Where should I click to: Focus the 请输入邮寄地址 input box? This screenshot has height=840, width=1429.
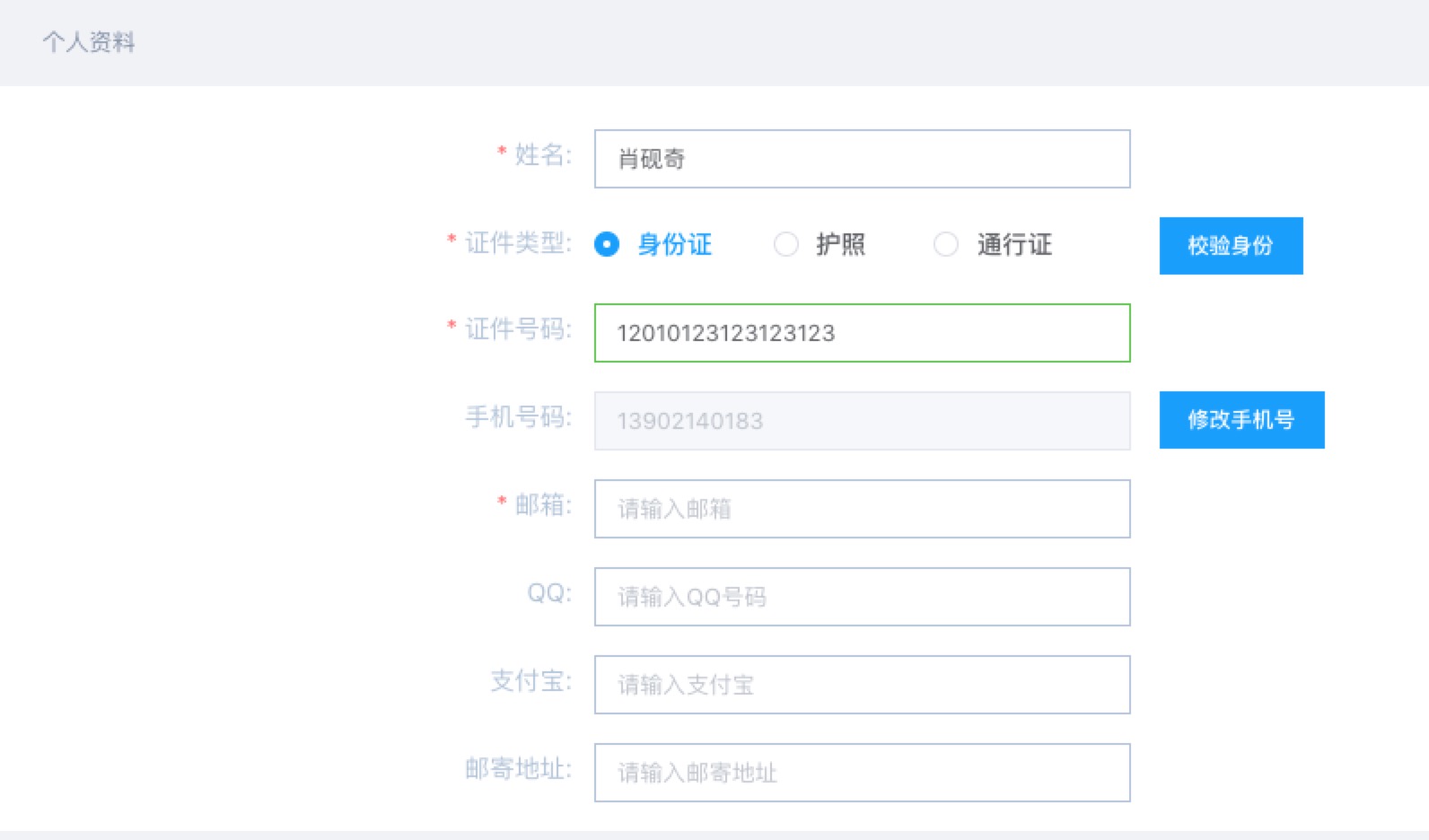pos(862,773)
